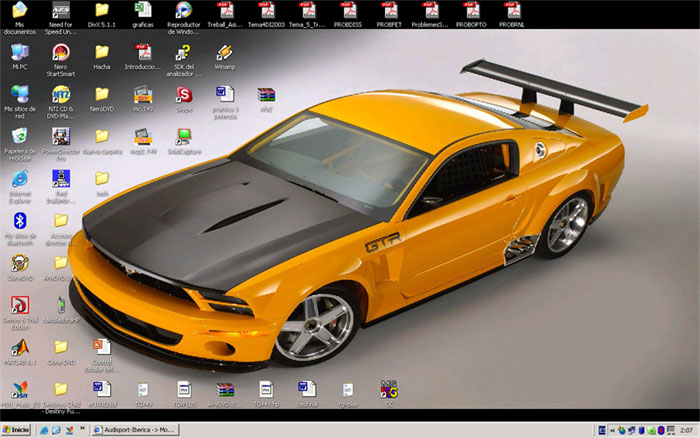Image resolution: width=700 pixels, height=438 pixels.
Task: Select the Mi PC desktop icon
Action: tap(20, 53)
